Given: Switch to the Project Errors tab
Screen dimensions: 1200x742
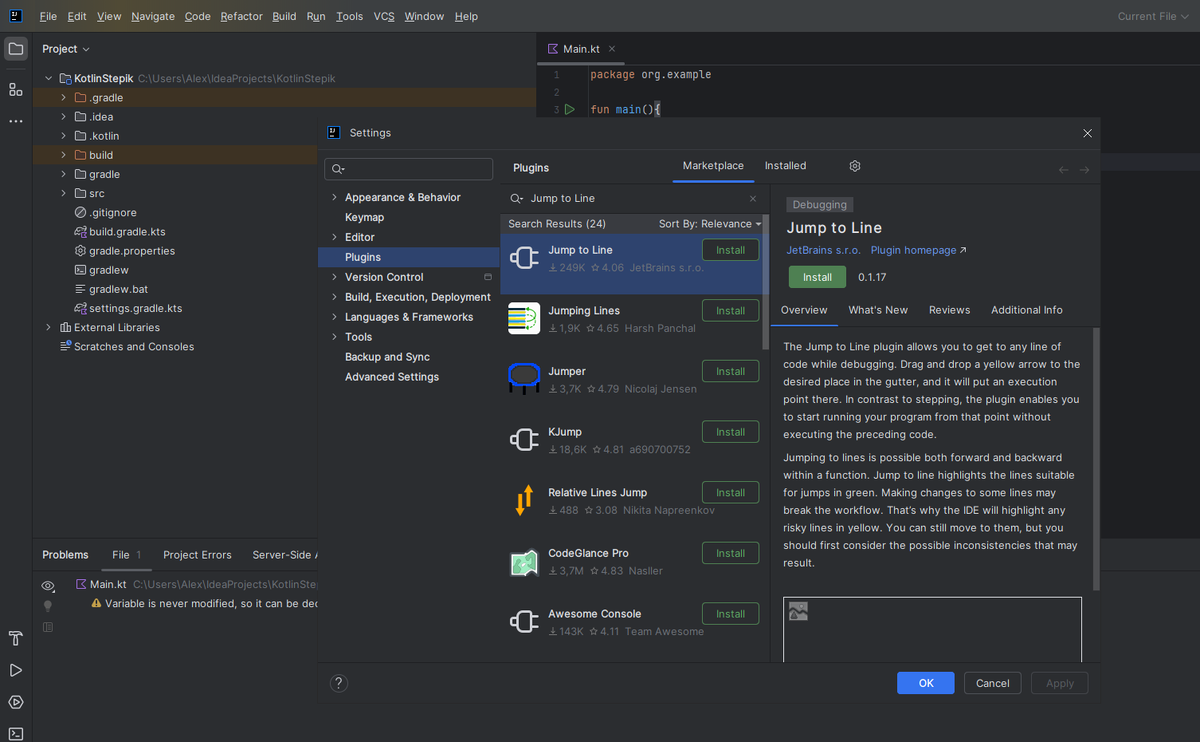Looking at the screenshot, I should [197, 555].
